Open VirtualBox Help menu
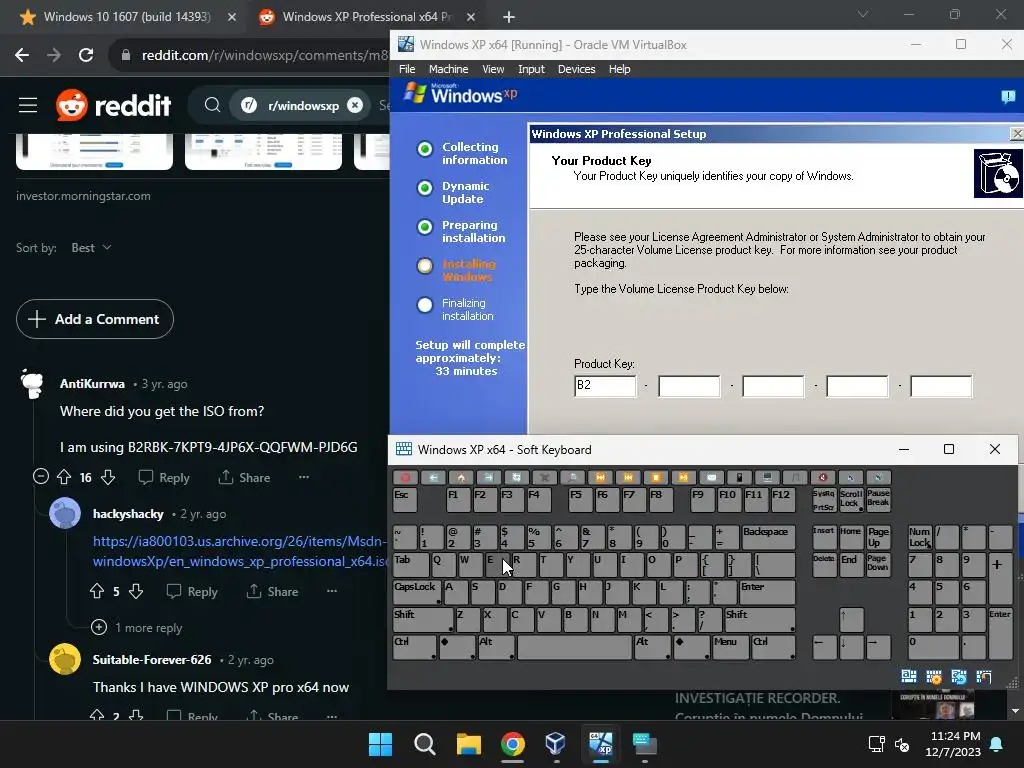This screenshot has height=768, width=1024. click(x=619, y=69)
